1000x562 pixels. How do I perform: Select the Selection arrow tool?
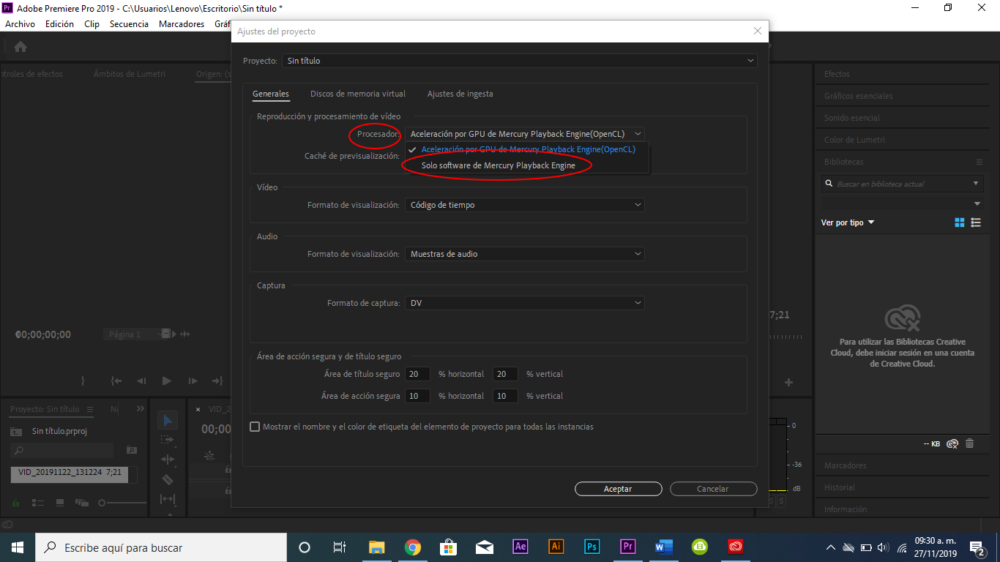click(168, 421)
